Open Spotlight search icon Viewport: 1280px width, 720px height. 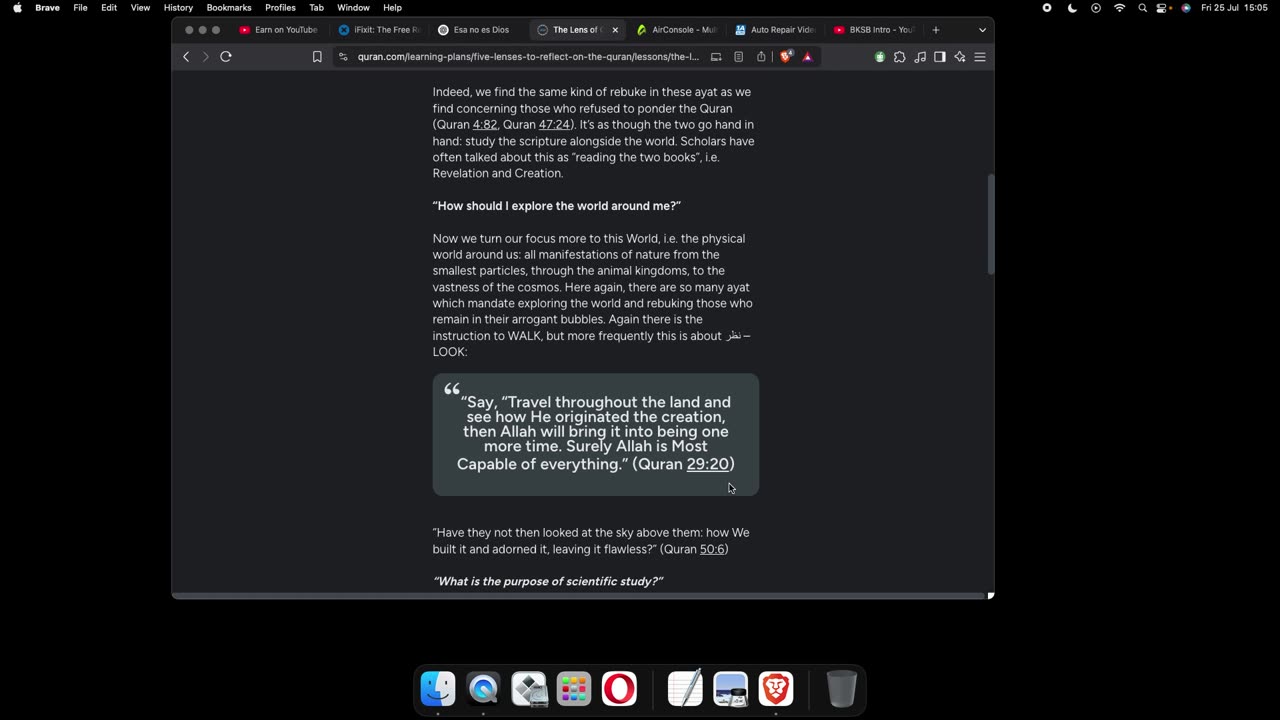pos(1143,8)
